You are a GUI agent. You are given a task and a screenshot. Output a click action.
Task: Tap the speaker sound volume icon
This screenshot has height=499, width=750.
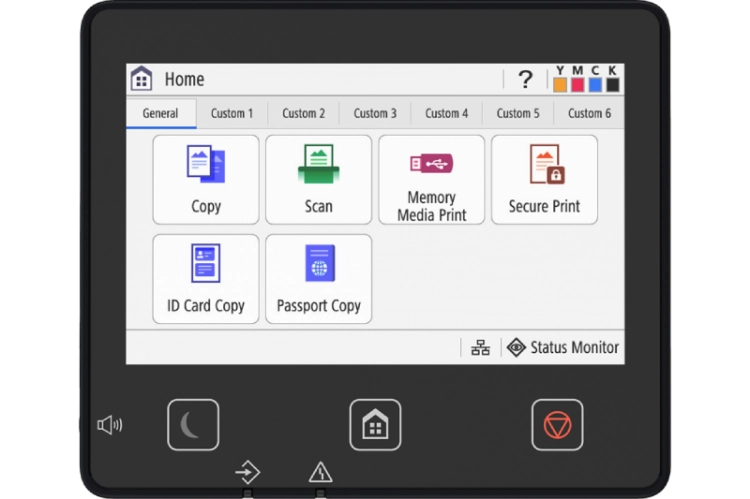click(x=110, y=425)
